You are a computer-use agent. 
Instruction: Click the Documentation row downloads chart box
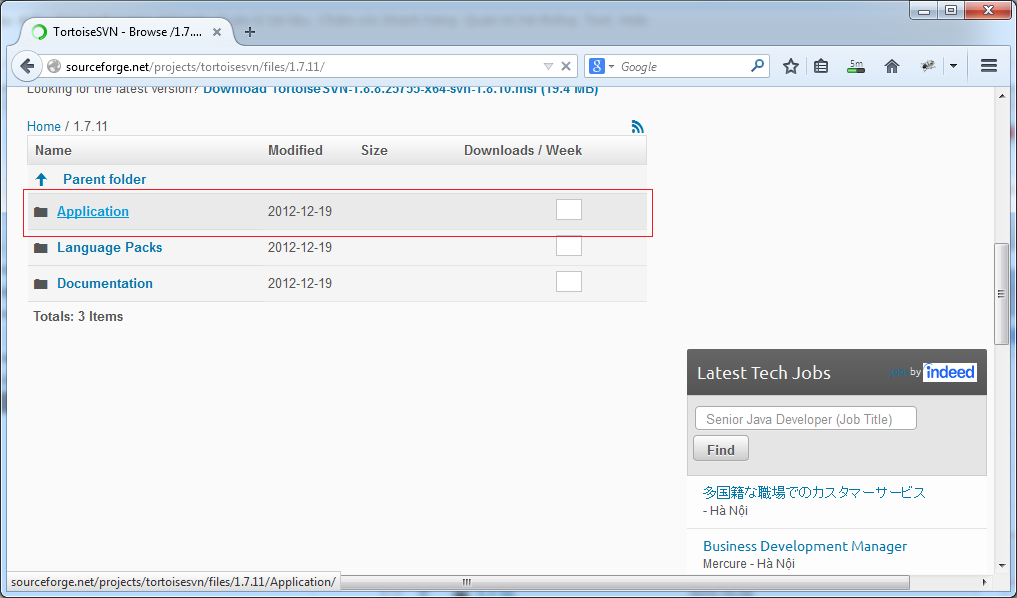(569, 281)
